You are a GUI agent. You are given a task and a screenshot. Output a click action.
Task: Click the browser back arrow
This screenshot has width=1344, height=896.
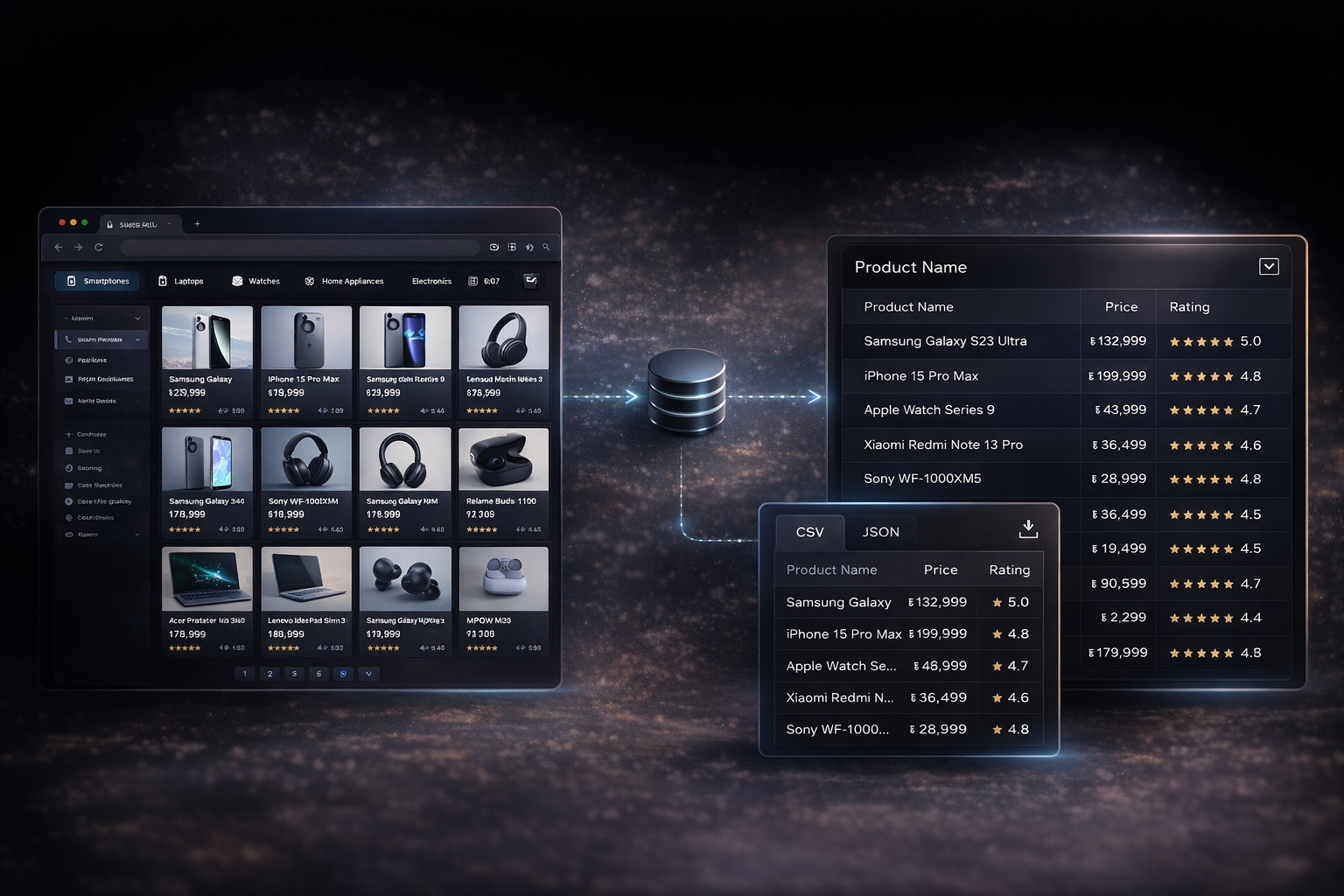(x=59, y=248)
